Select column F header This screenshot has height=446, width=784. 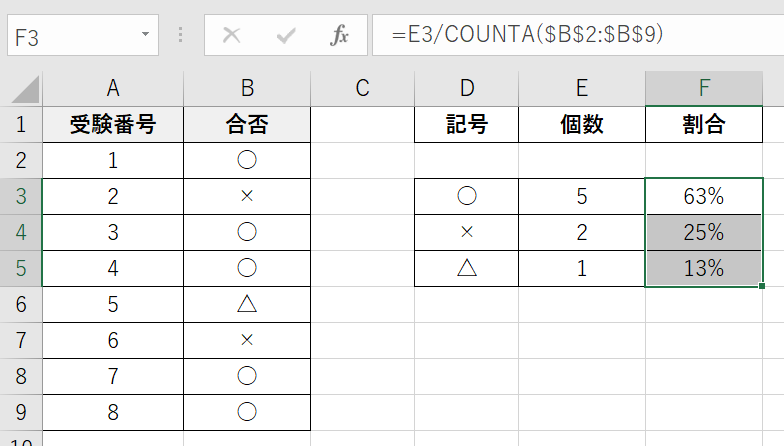[x=704, y=88]
